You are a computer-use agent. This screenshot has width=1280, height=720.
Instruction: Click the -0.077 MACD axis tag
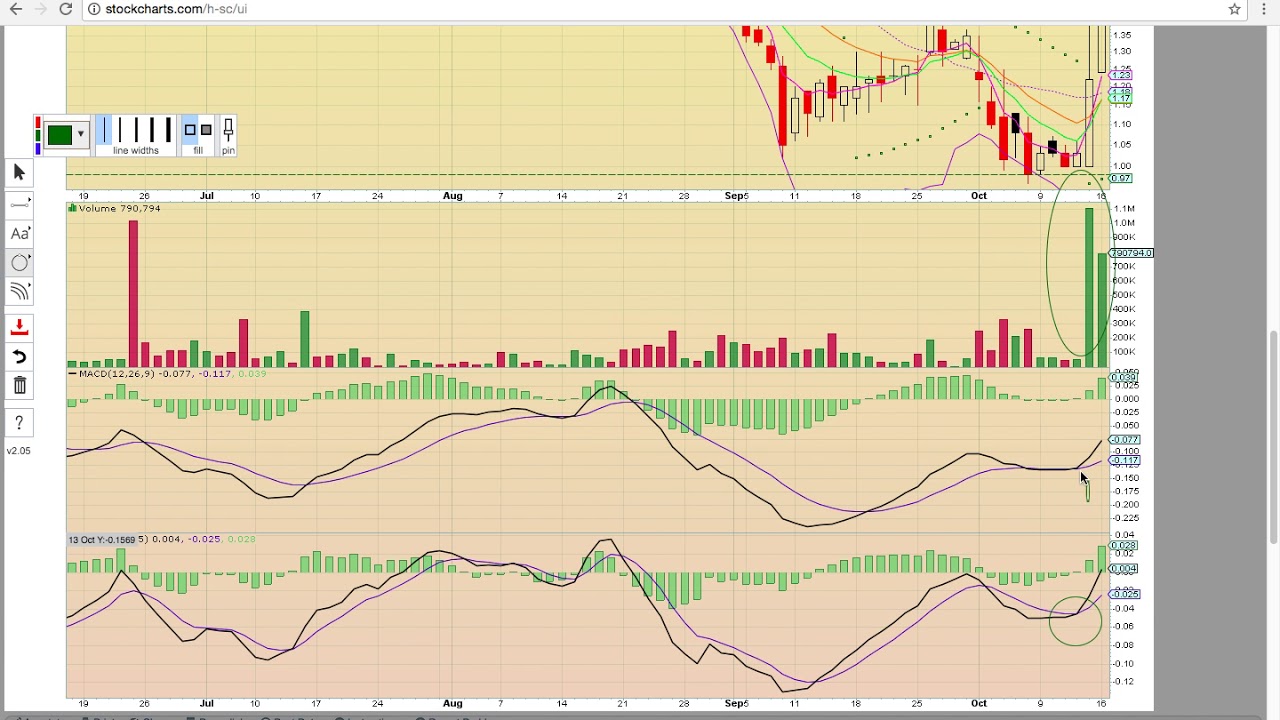[1126, 440]
